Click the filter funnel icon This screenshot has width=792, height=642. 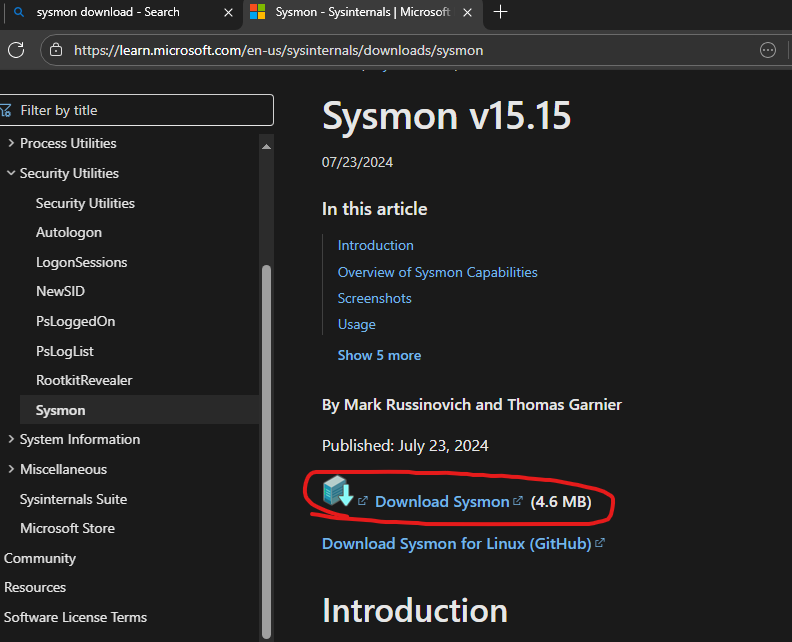tap(6, 110)
